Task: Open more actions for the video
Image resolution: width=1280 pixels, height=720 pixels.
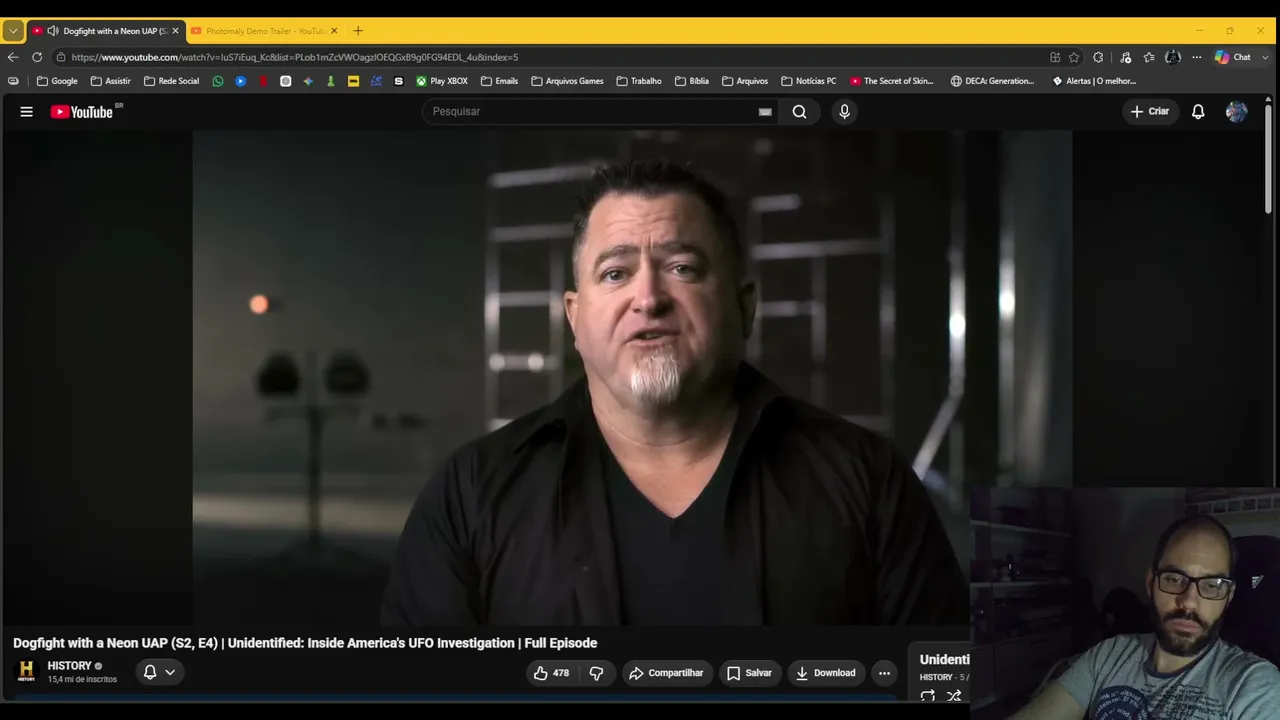Action: pyautogui.click(x=884, y=673)
